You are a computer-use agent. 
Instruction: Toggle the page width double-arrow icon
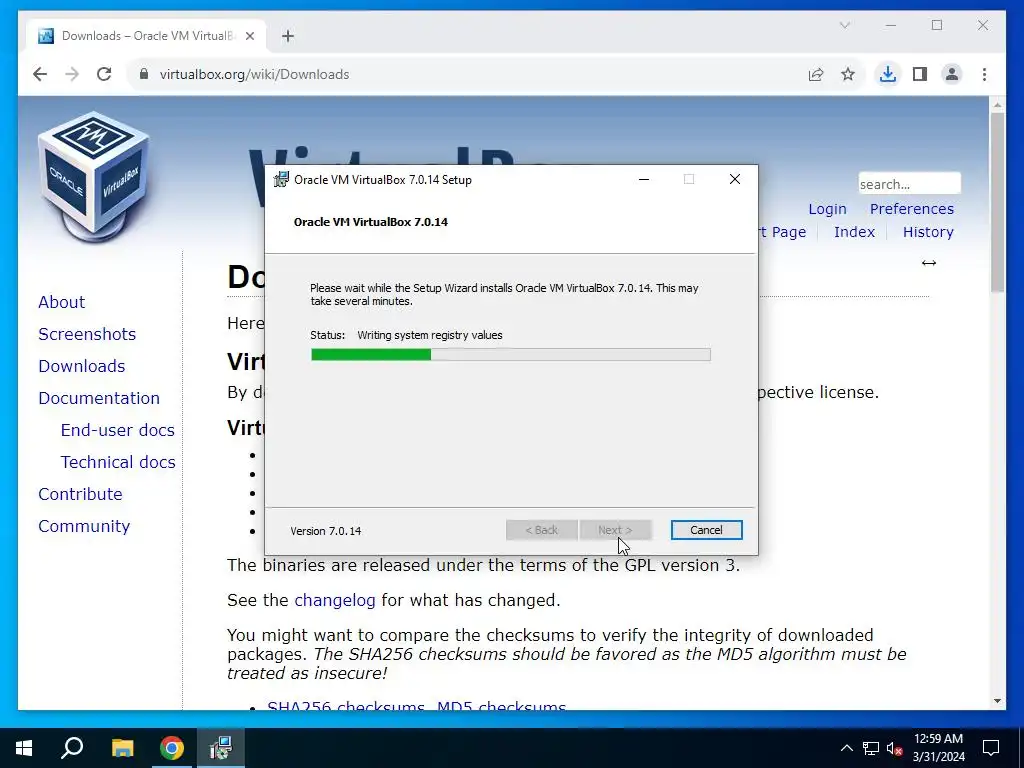(929, 263)
